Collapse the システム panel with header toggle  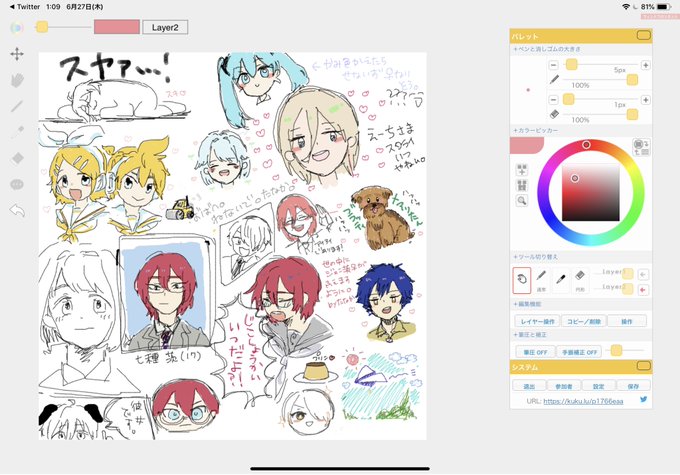tap(644, 367)
